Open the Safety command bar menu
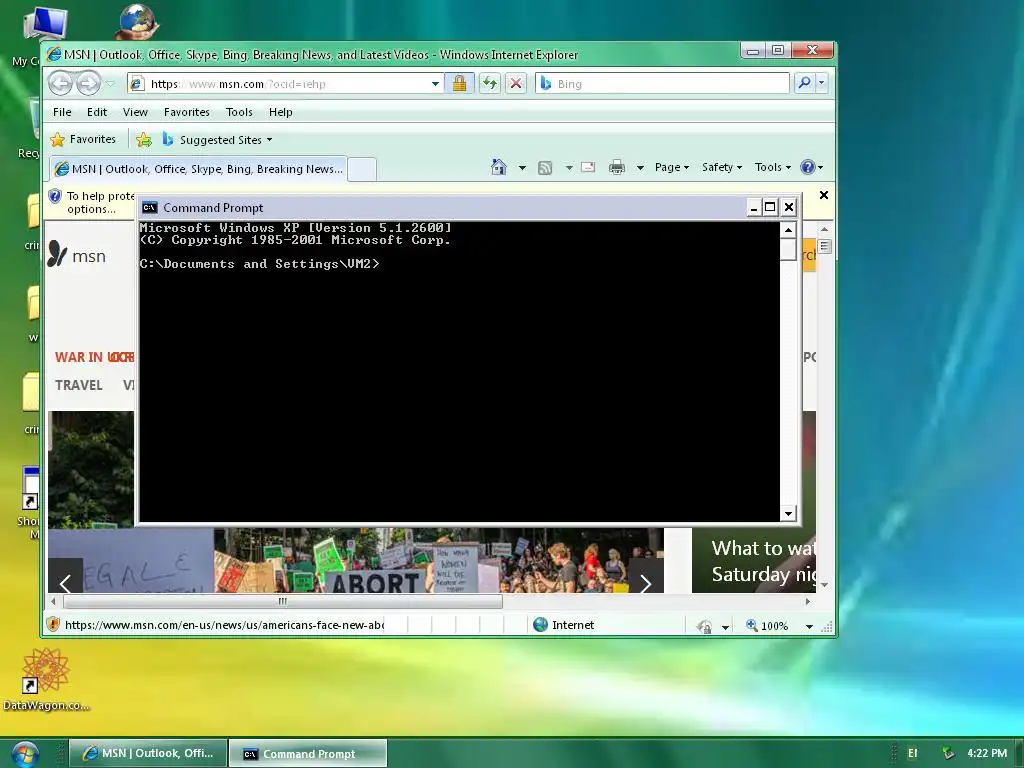 (x=722, y=167)
